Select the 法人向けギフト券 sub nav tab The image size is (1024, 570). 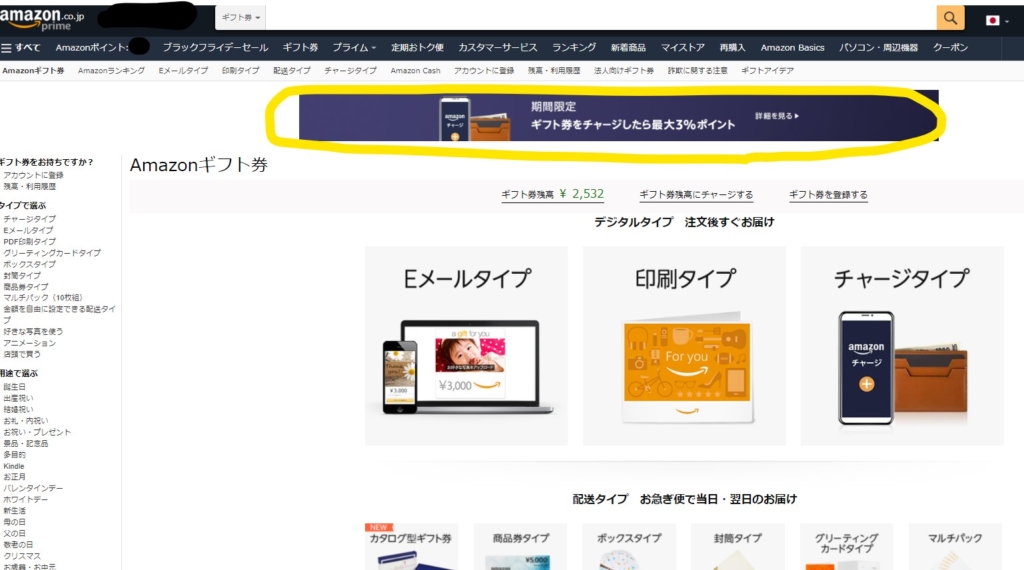[x=624, y=71]
